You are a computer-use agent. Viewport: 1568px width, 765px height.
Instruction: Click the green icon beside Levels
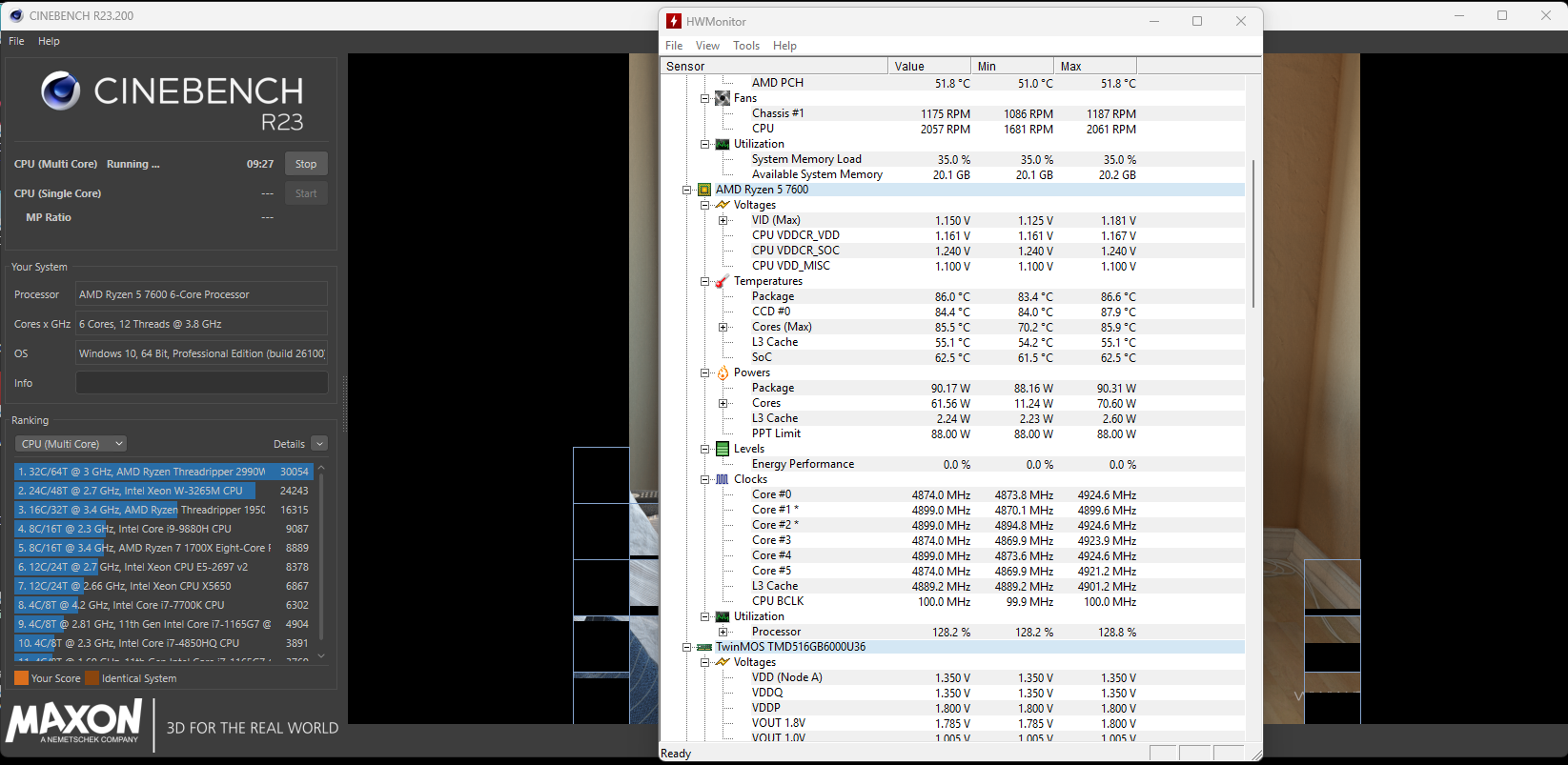pyautogui.click(x=723, y=449)
